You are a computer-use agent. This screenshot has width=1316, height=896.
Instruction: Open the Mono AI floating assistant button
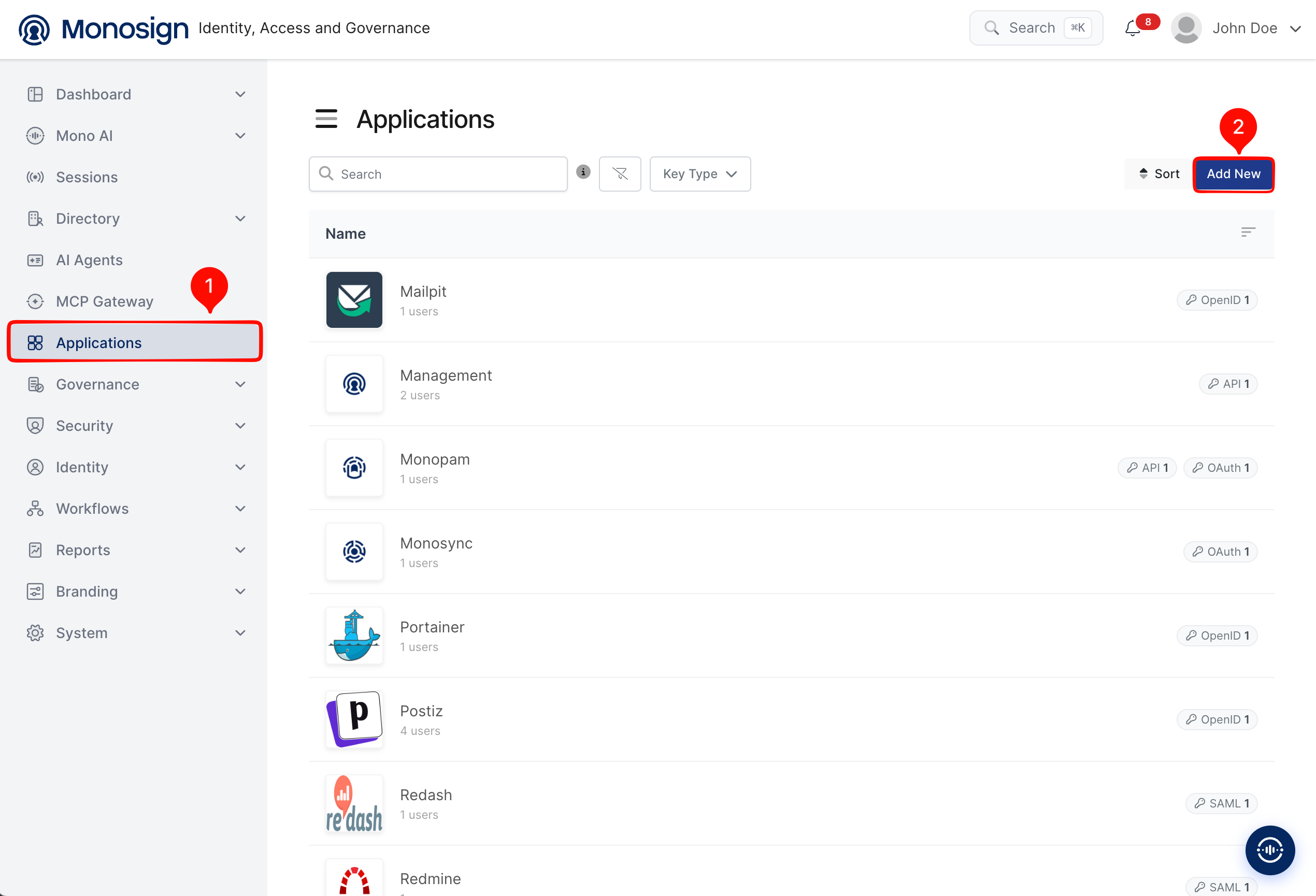1269,849
